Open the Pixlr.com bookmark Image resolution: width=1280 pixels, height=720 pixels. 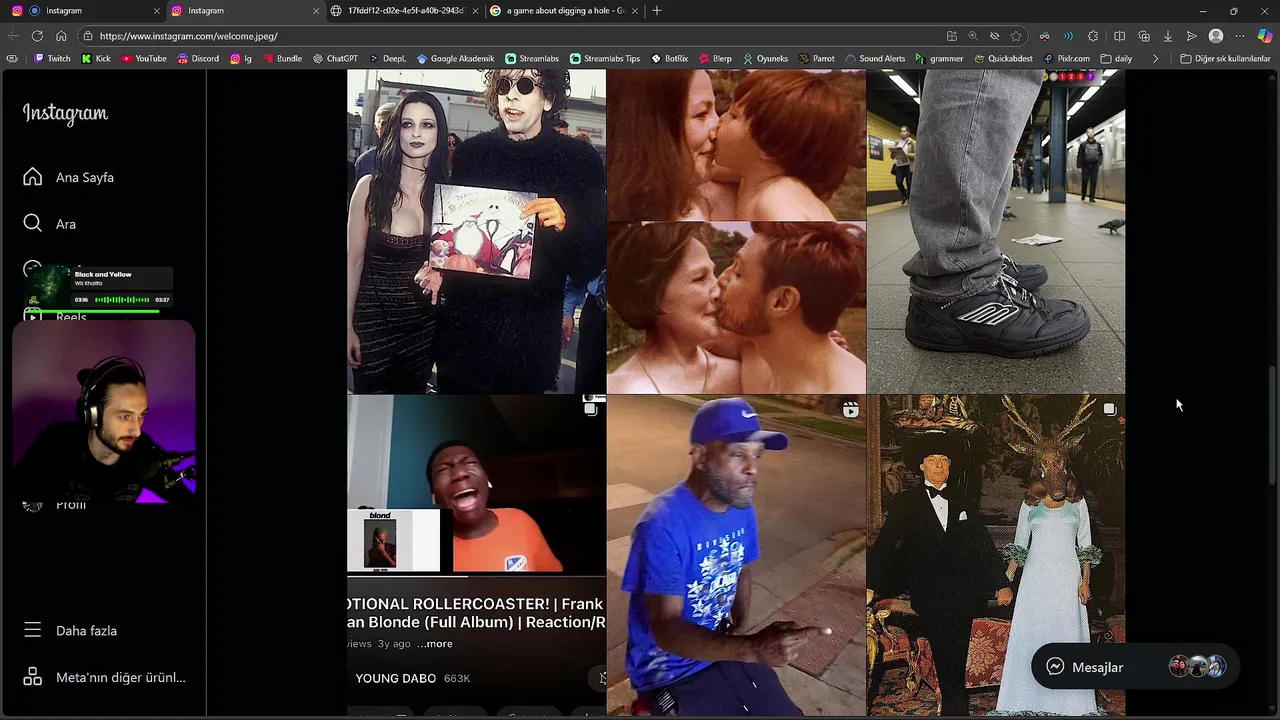tap(1066, 59)
